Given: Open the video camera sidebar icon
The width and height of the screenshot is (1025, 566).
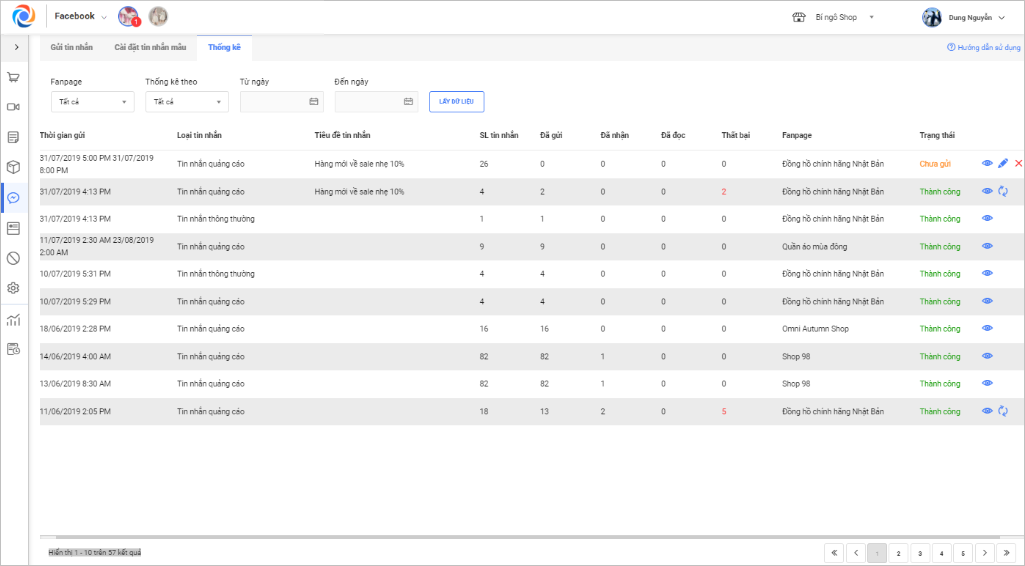Looking at the screenshot, I should click(x=14, y=107).
